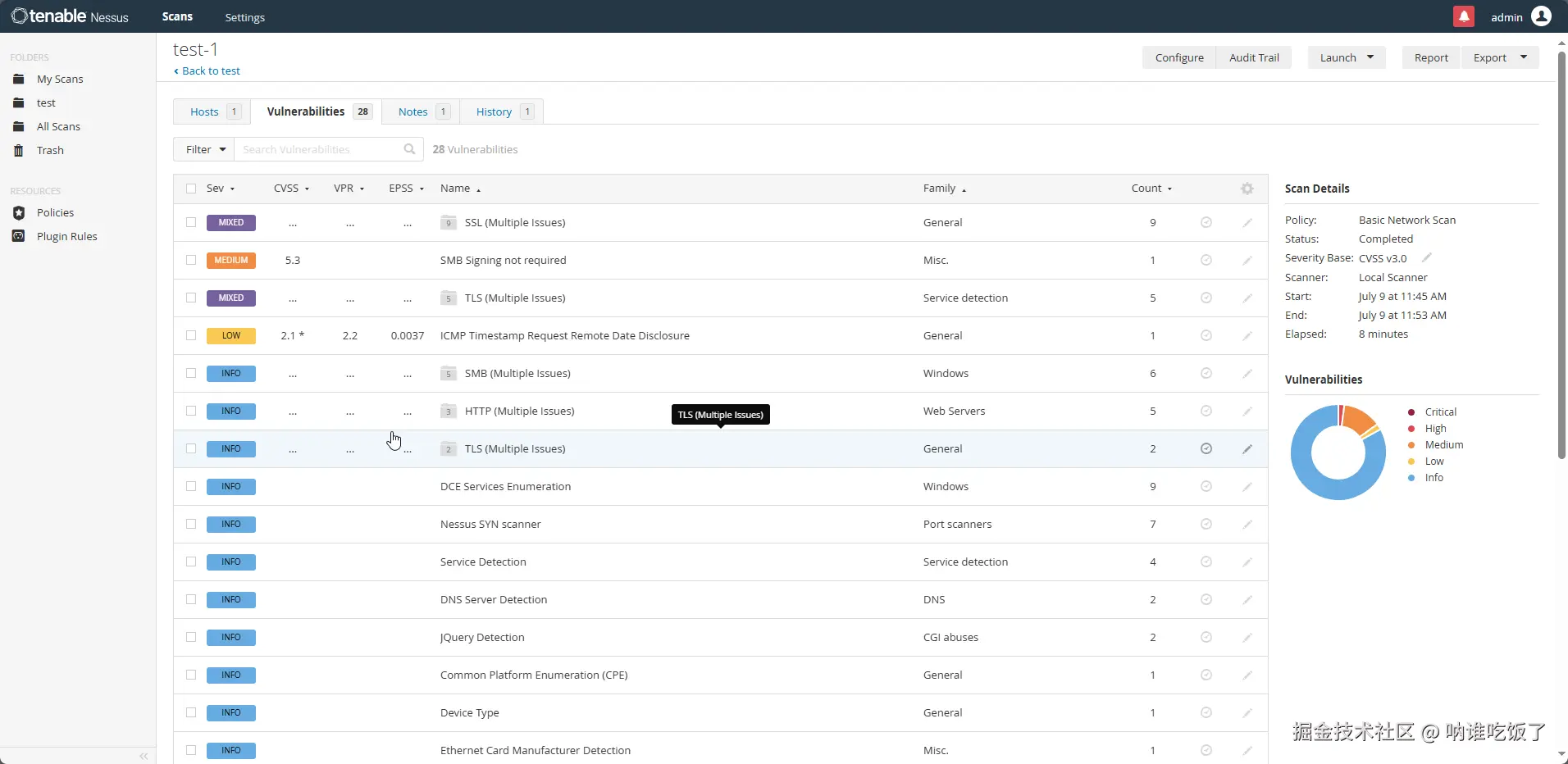Click the circle check on DCE Services Enumeration
Screen dimensions: 1568x764
tap(1206, 486)
